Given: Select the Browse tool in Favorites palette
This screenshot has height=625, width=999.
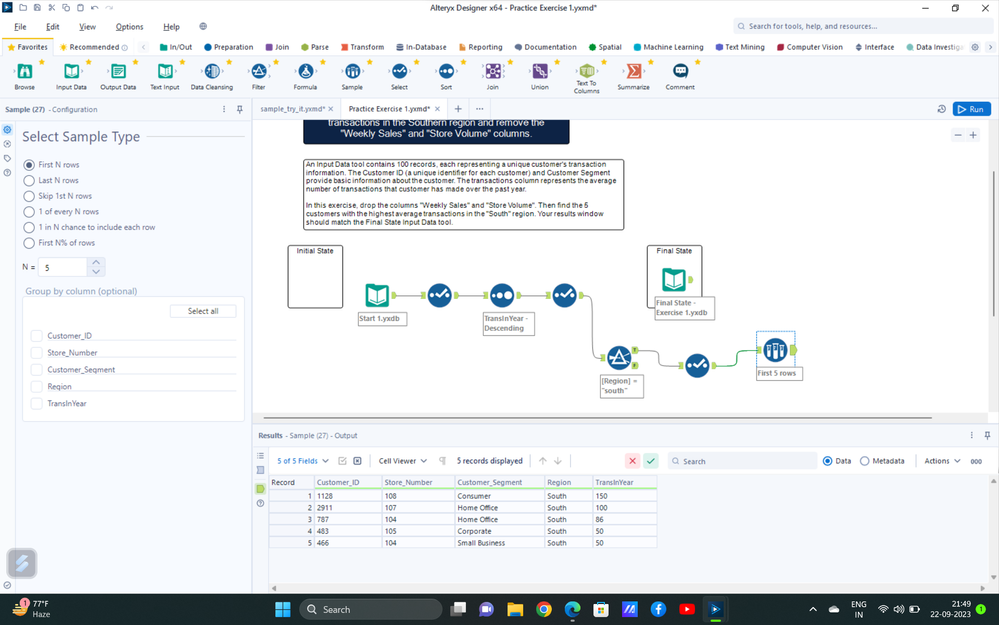Looking at the screenshot, I should [x=25, y=71].
